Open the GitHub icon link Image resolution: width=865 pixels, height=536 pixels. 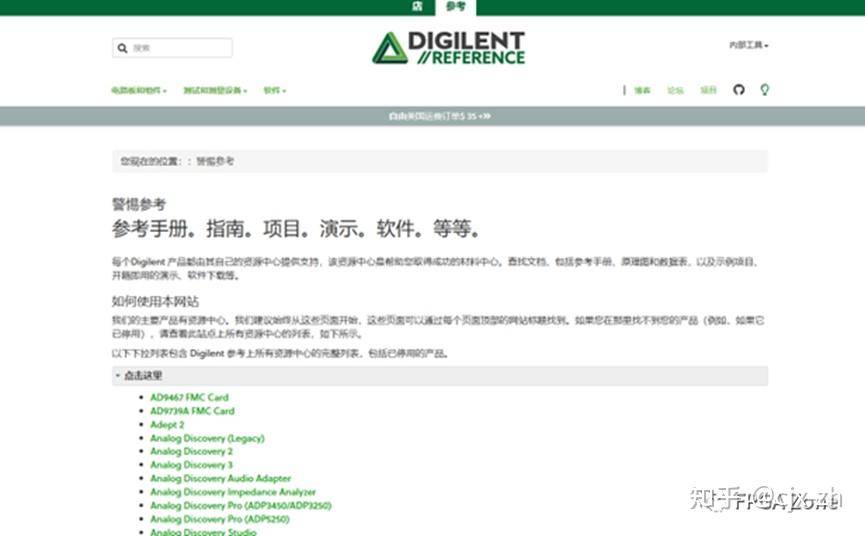click(739, 89)
